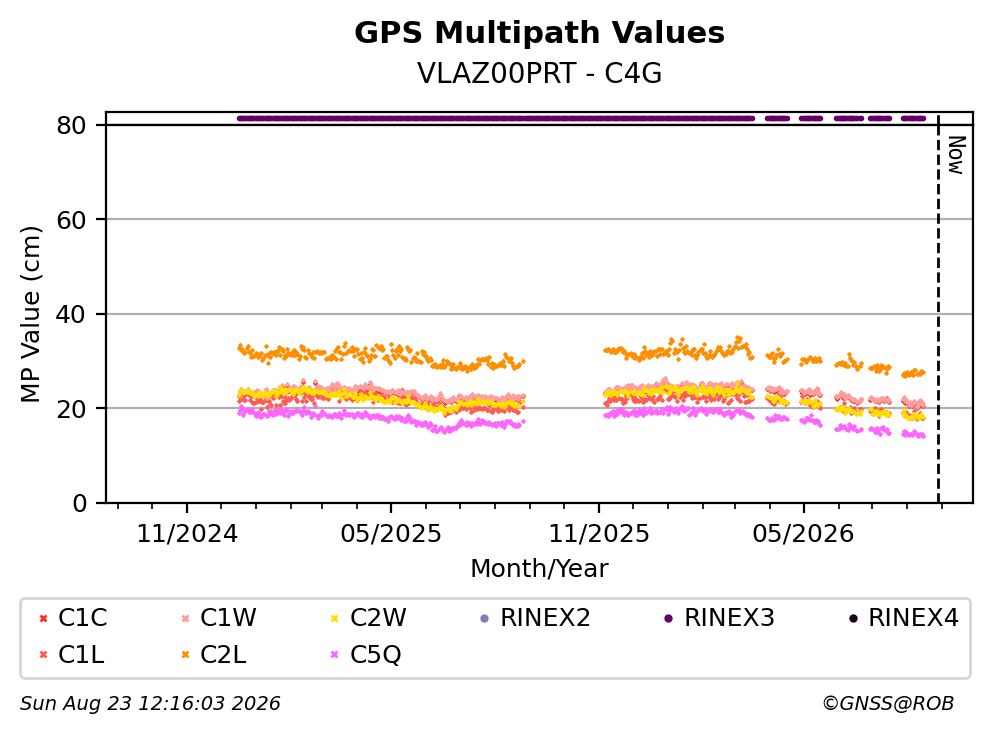Select the chart title GPS Multipath Values
This screenshot has width=993, height=734.
[540, 33]
